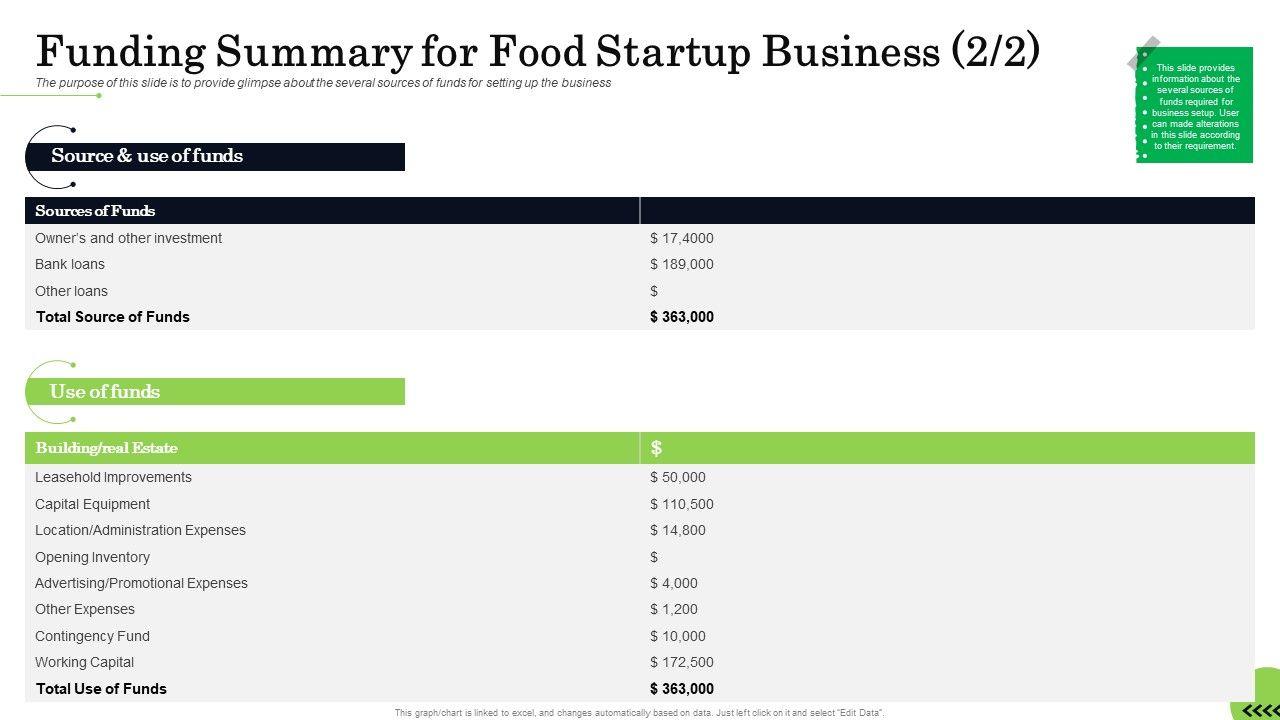Select the 'Sources of Funds' table header
Image resolution: width=1280 pixels, height=720 pixels.
(95, 211)
